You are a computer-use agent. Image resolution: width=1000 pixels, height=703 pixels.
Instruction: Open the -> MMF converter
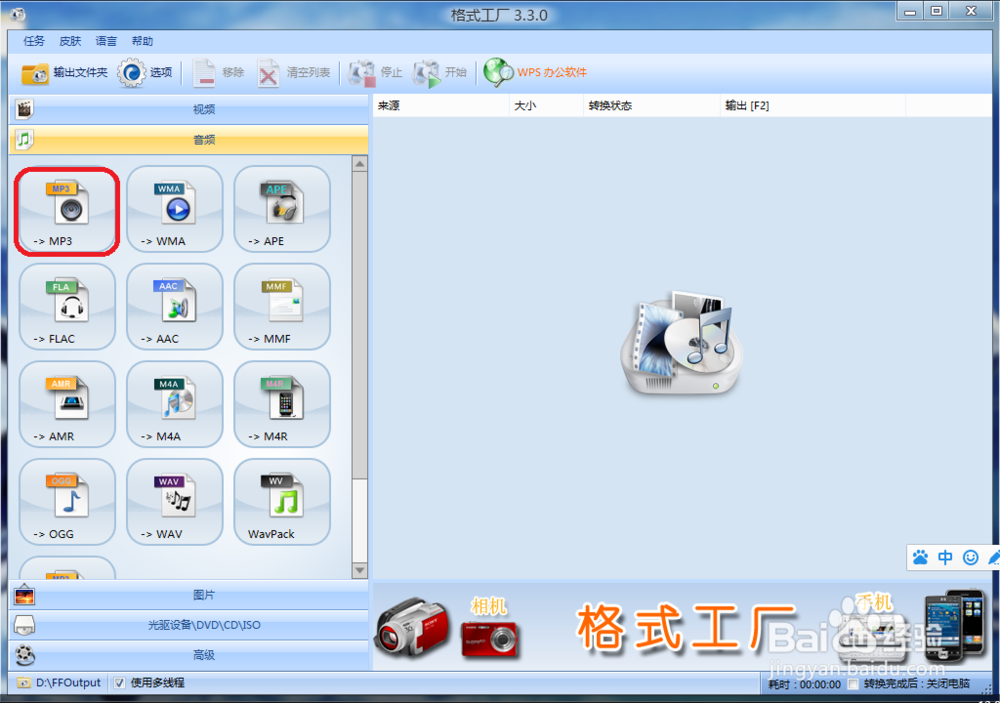(282, 307)
